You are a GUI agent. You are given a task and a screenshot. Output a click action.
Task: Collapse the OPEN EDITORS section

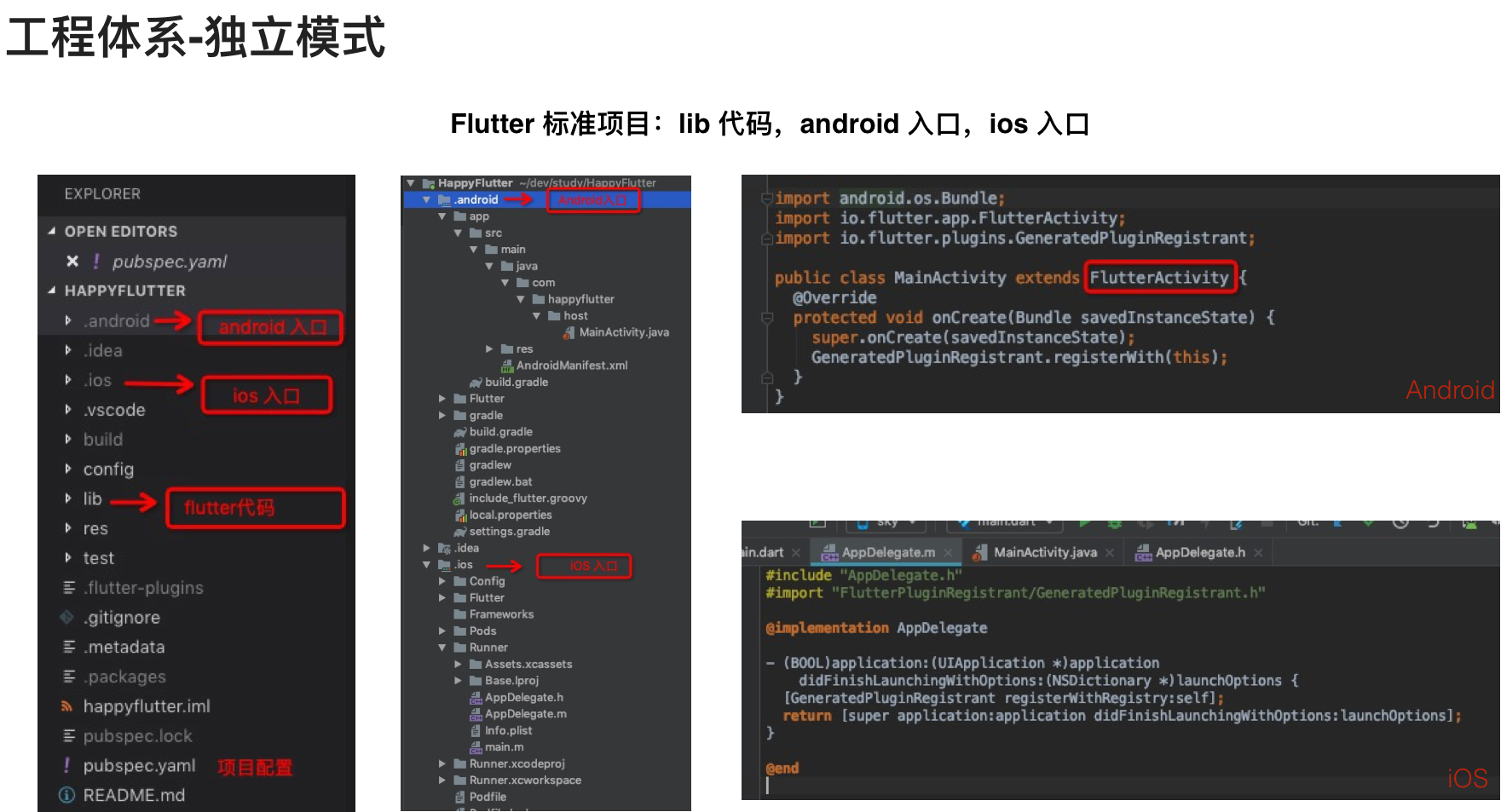click(52, 232)
